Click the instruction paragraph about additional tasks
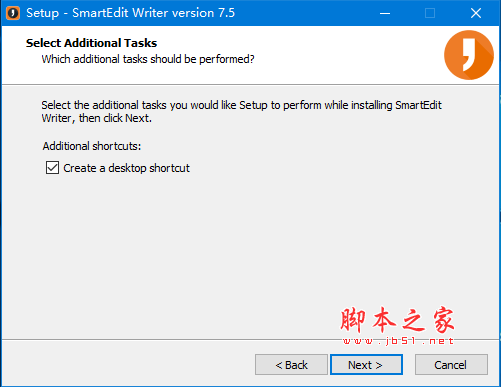 (x=241, y=112)
